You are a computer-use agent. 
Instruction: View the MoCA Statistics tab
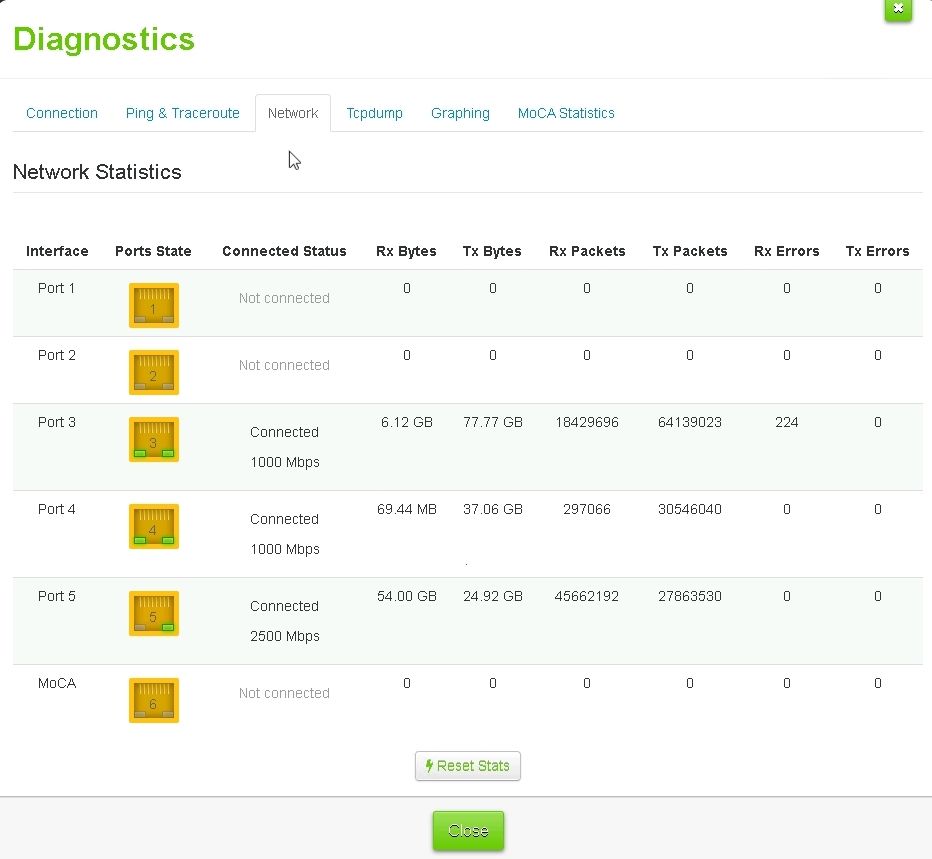[x=566, y=113]
